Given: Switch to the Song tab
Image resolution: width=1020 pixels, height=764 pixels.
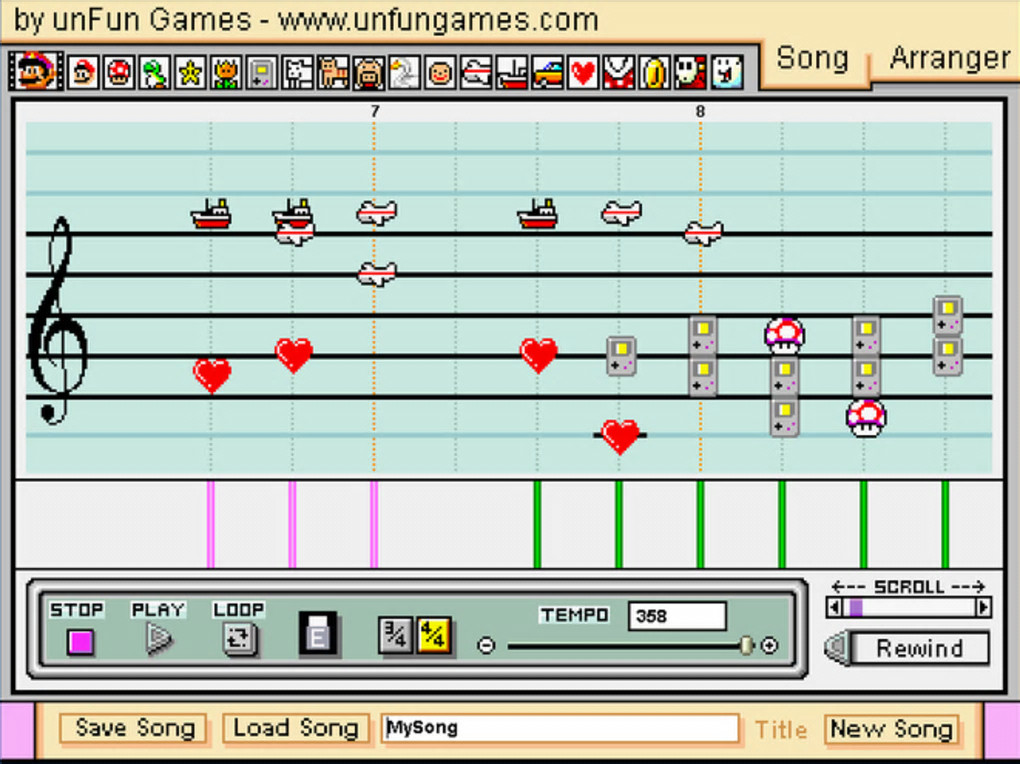Looking at the screenshot, I should tap(813, 59).
